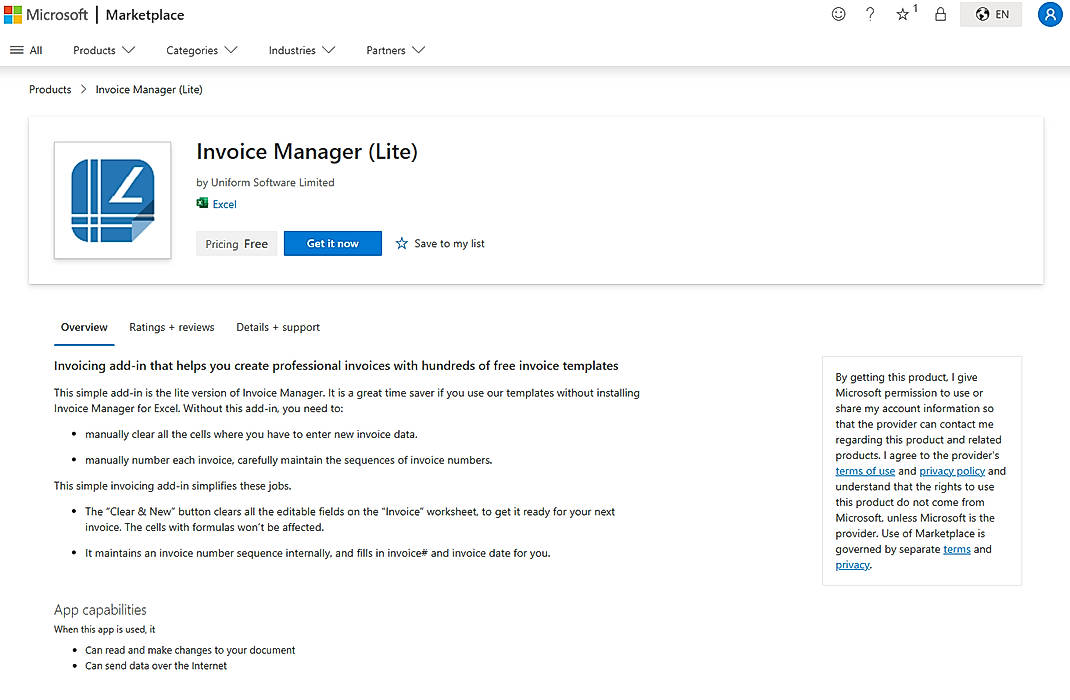Select the Overview tab
Screen dimensions: 1070x700
coord(84,327)
